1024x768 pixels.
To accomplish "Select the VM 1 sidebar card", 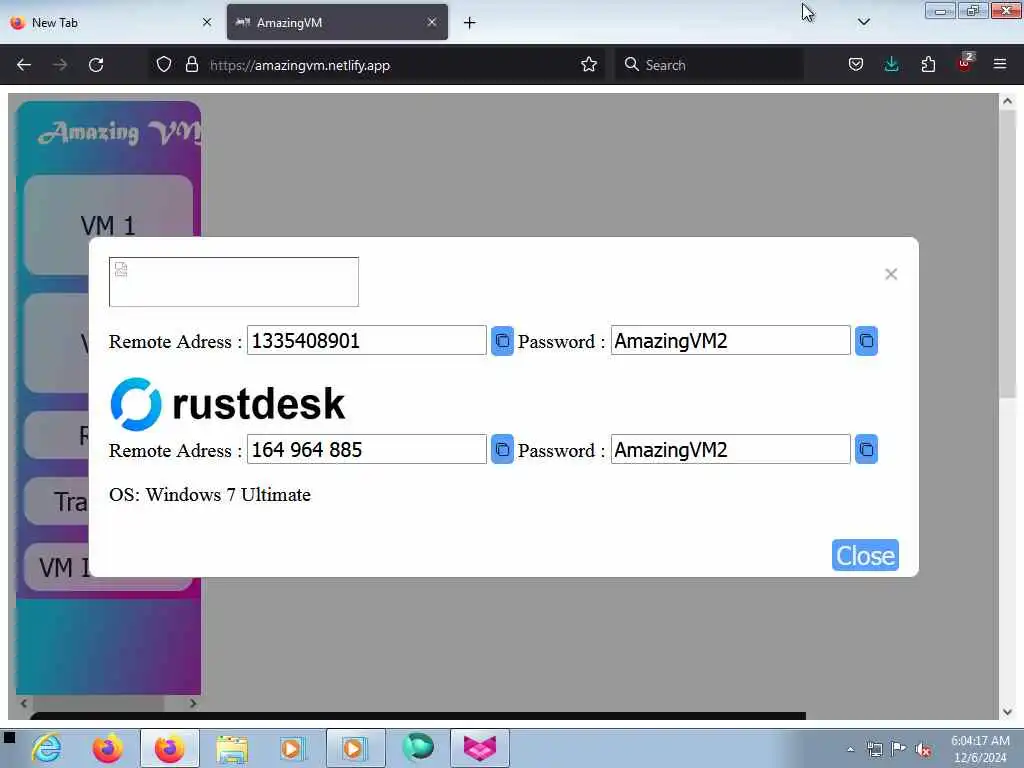I will (108, 225).
